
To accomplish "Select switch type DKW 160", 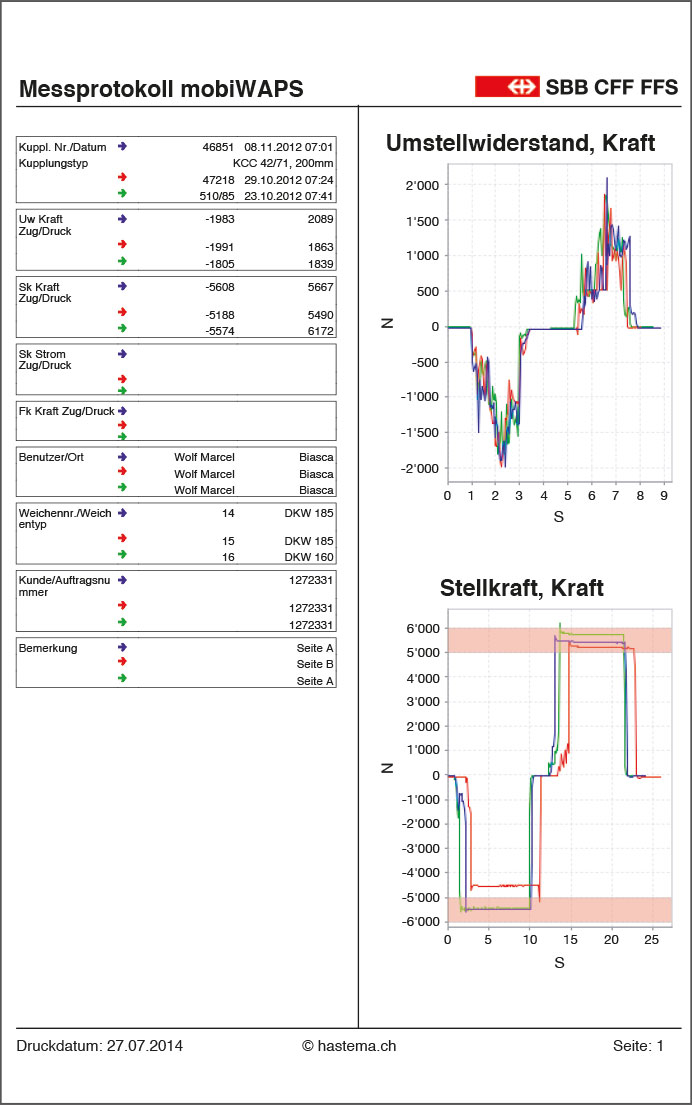I will 309,557.
